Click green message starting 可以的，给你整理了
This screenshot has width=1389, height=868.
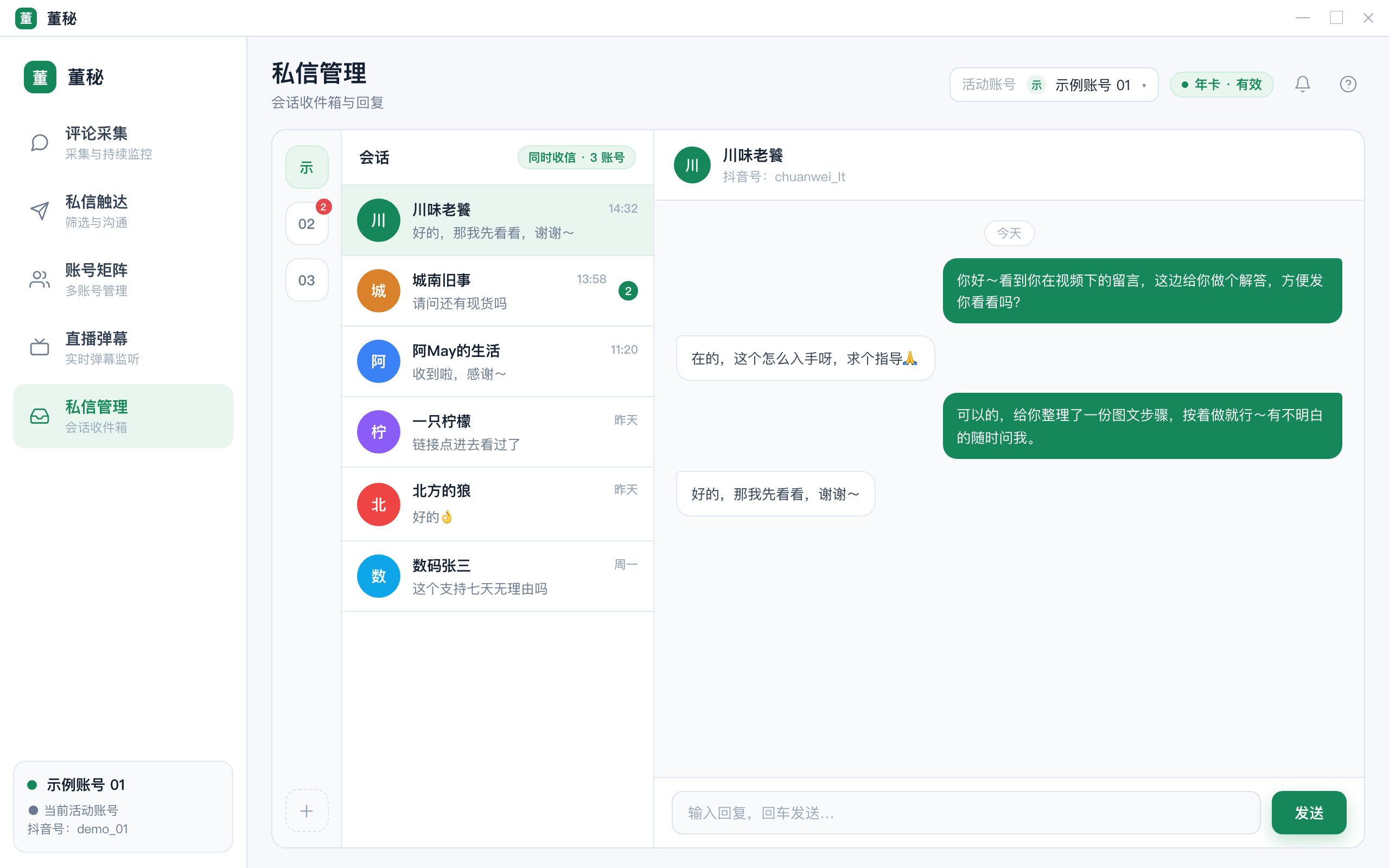point(1142,425)
